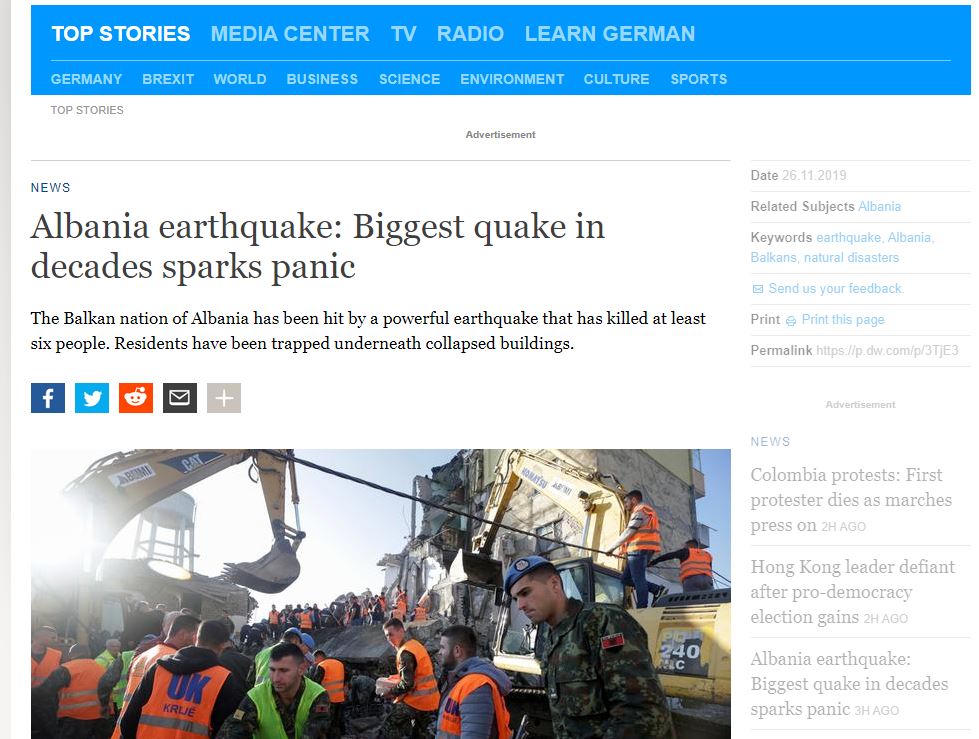The width and height of the screenshot is (979, 739).
Task: Share article on Twitter
Action: pyautogui.click(x=92, y=398)
